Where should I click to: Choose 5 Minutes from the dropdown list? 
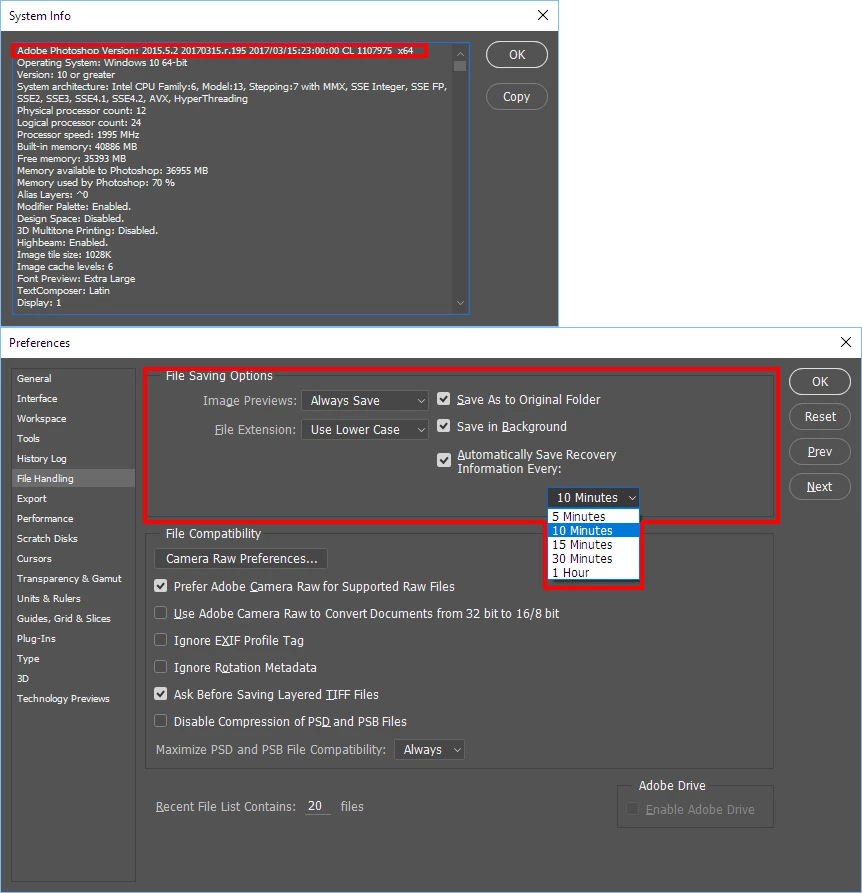593,517
